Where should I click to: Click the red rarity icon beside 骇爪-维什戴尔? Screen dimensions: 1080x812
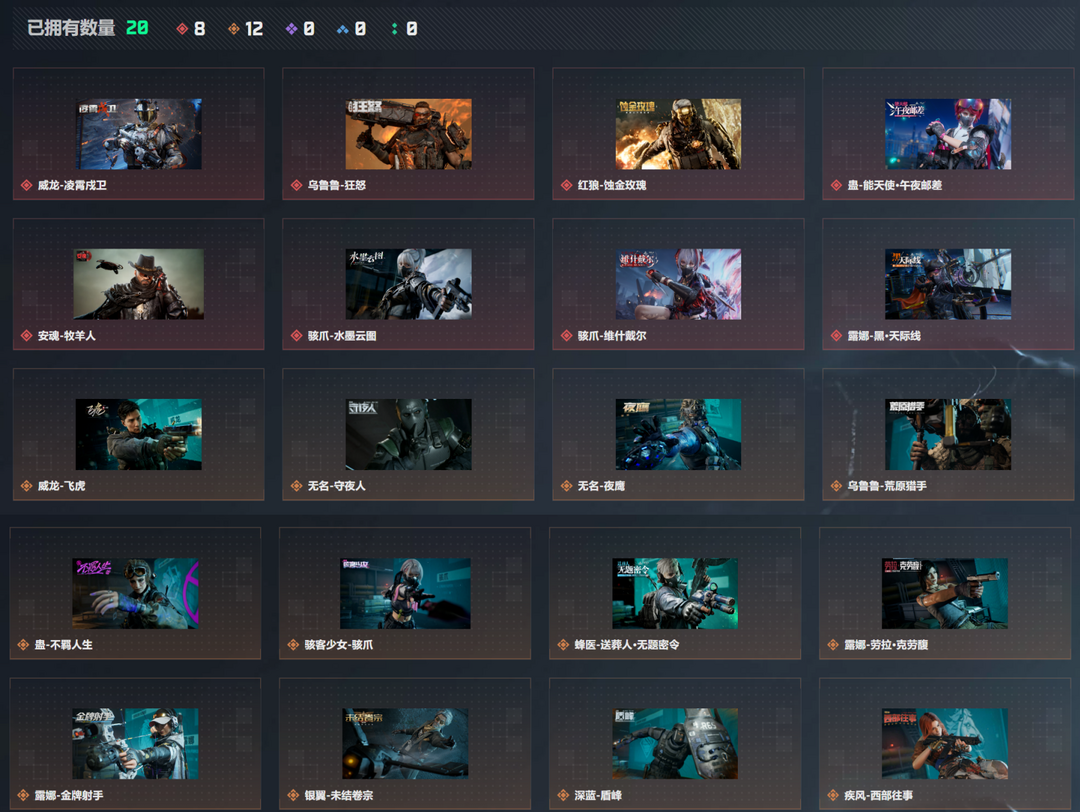point(566,336)
